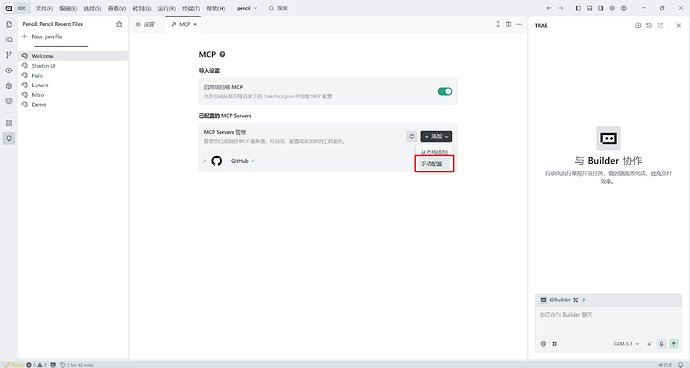This screenshot has width=690, height=368.
Task: Open the 文件(F) menu
Action: coord(44,8)
